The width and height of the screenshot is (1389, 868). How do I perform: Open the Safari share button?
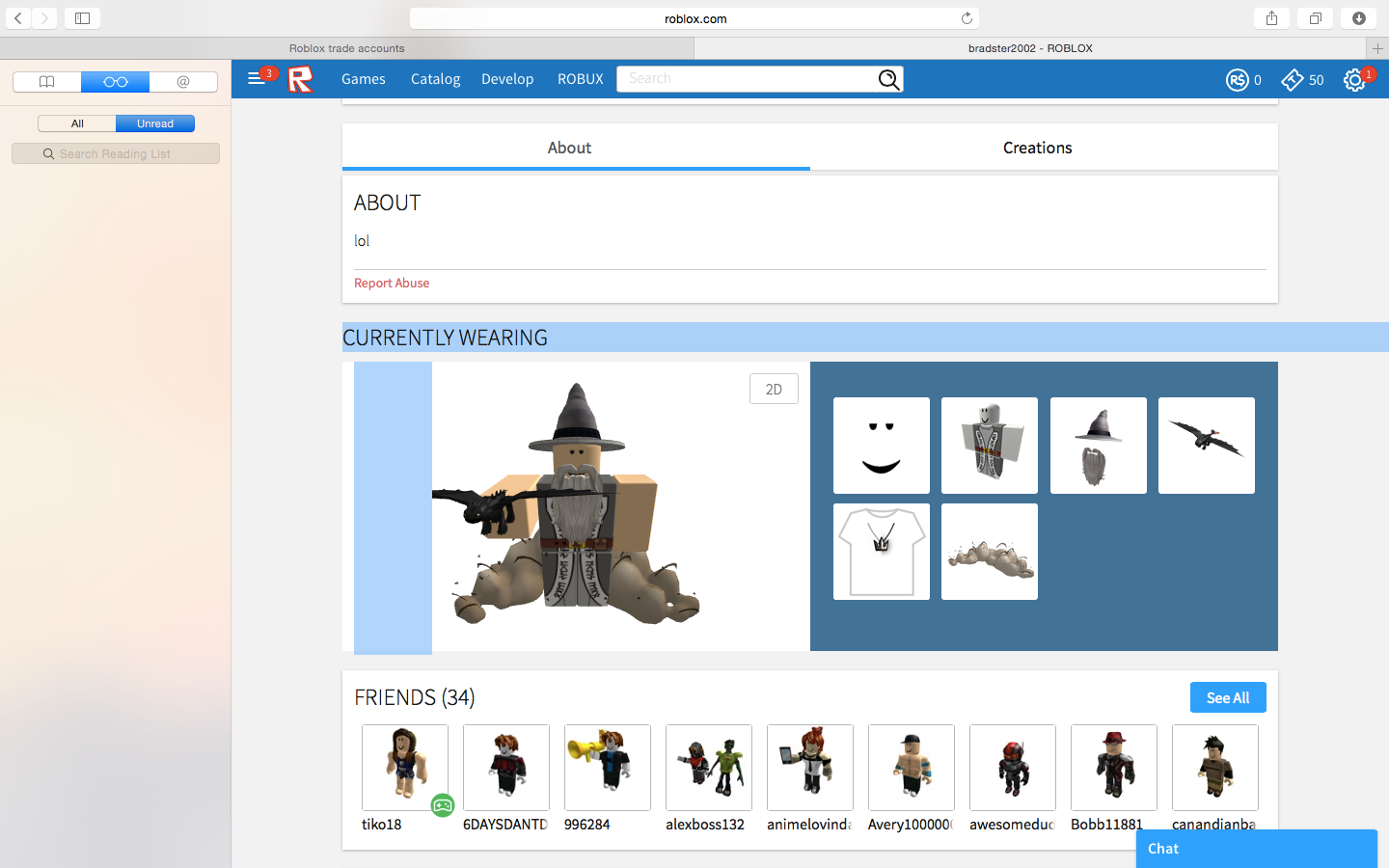point(1272,18)
